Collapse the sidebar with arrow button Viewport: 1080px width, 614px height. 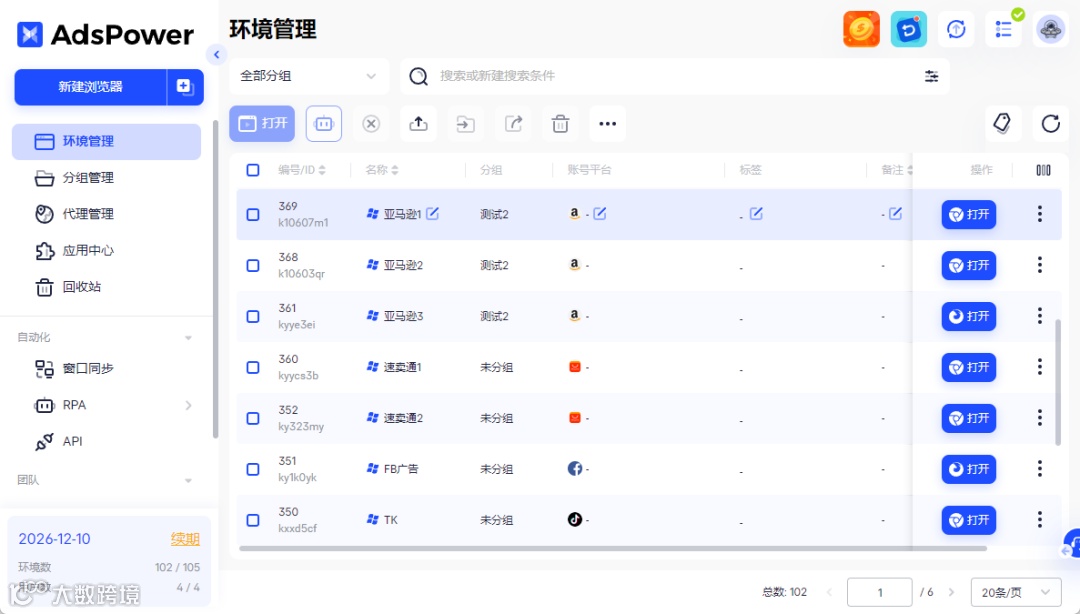coord(216,54)
